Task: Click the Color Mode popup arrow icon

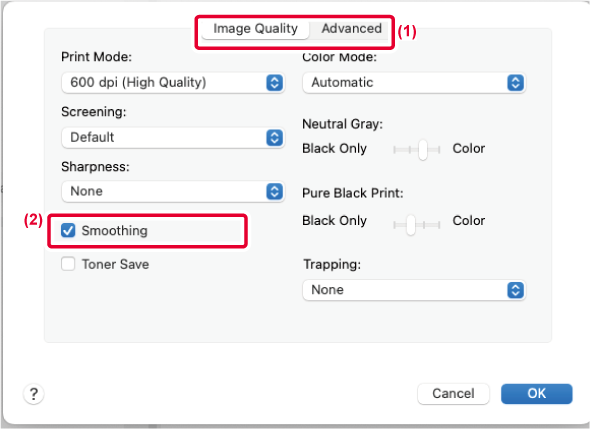Action: click(x=515, y=82)
